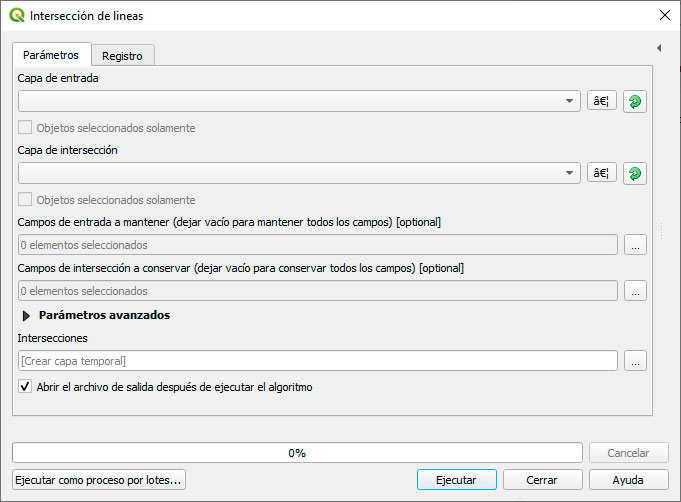The height and width of the screenshot is (502, 681).
Task: Open the file browse button for Capa de entrada
Action: tap(602, 101)
